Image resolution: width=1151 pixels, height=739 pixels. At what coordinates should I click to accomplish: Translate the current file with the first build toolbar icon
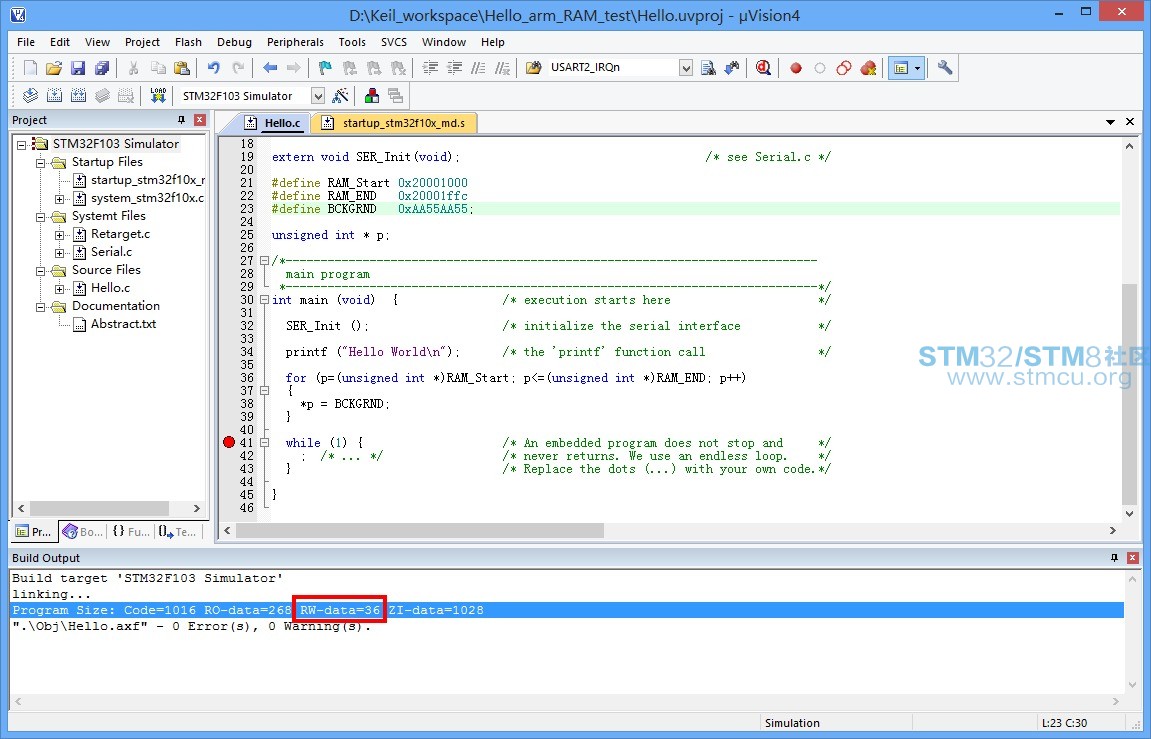pyautogui.click(x=30, y=95)
